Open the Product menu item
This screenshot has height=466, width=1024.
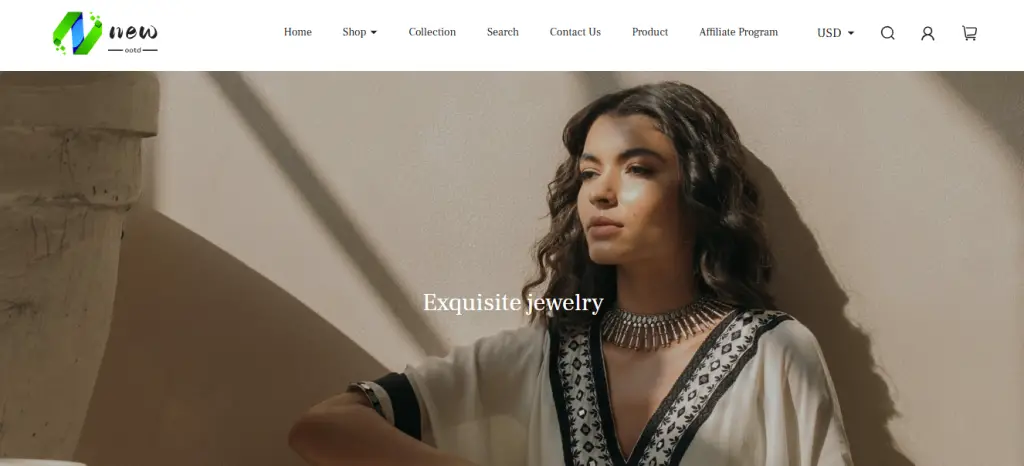pos(650,32)
